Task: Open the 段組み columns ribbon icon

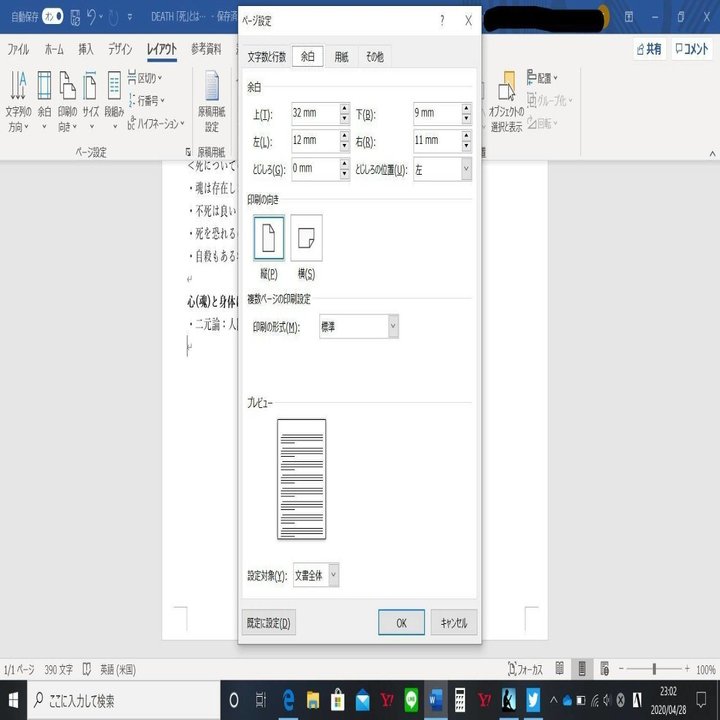Action: point(114,101)
